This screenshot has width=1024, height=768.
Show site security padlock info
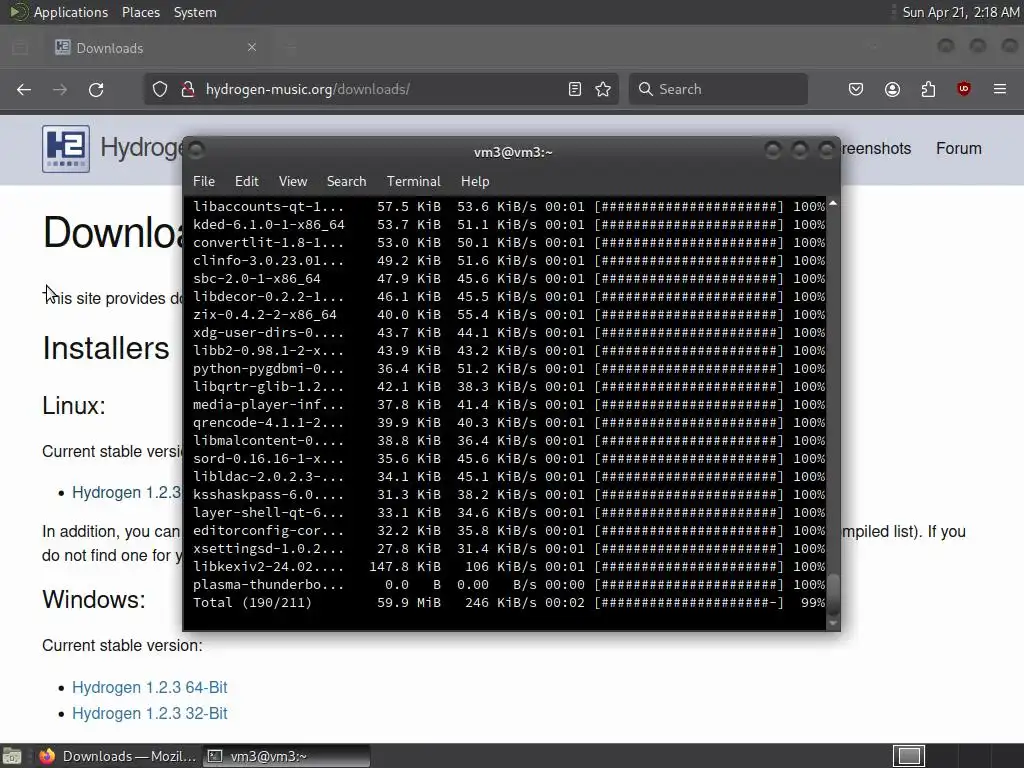pyautogui.click(x=188, y=89)
